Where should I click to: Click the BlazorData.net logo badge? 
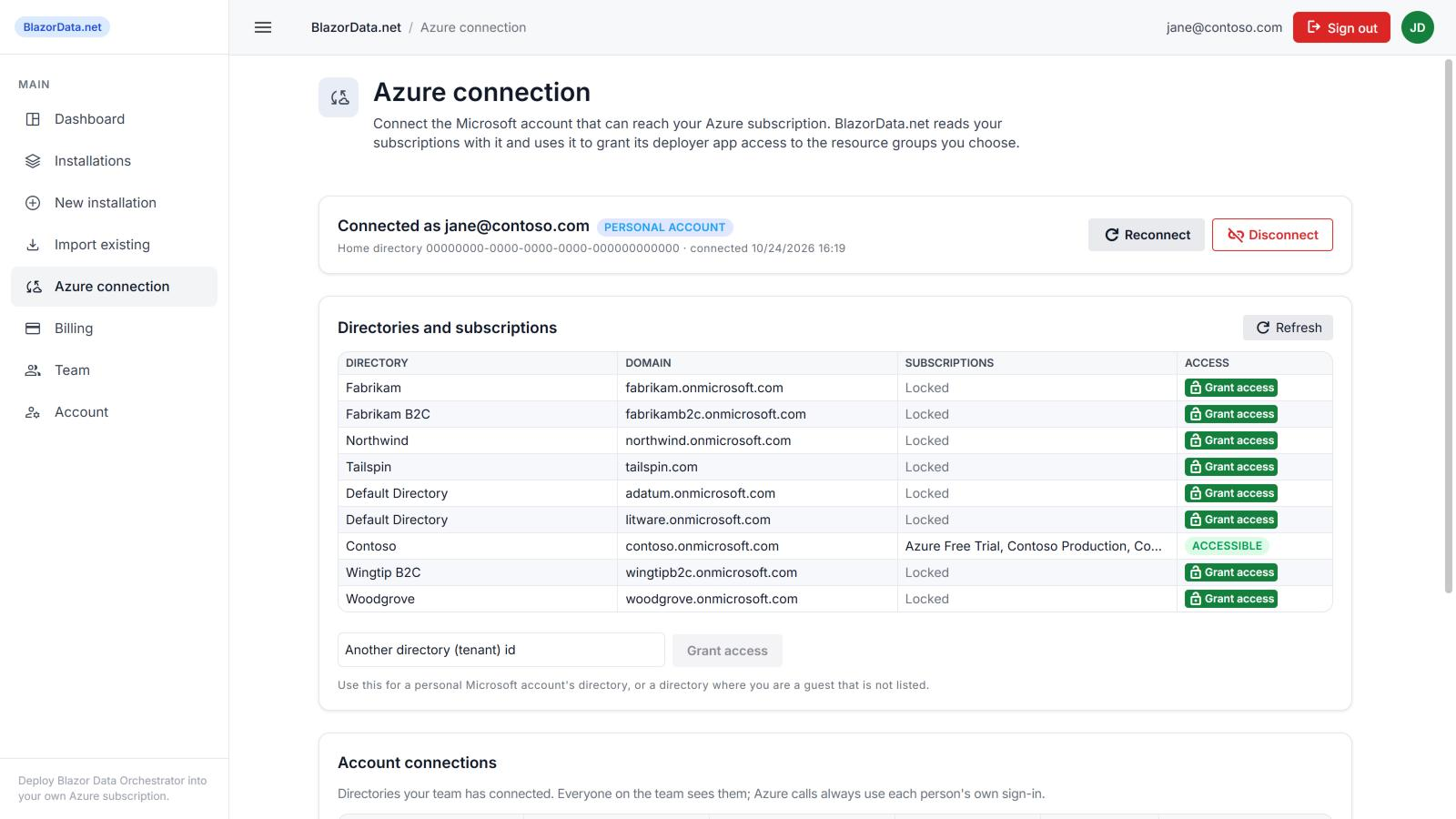click(x=62, y=26)
